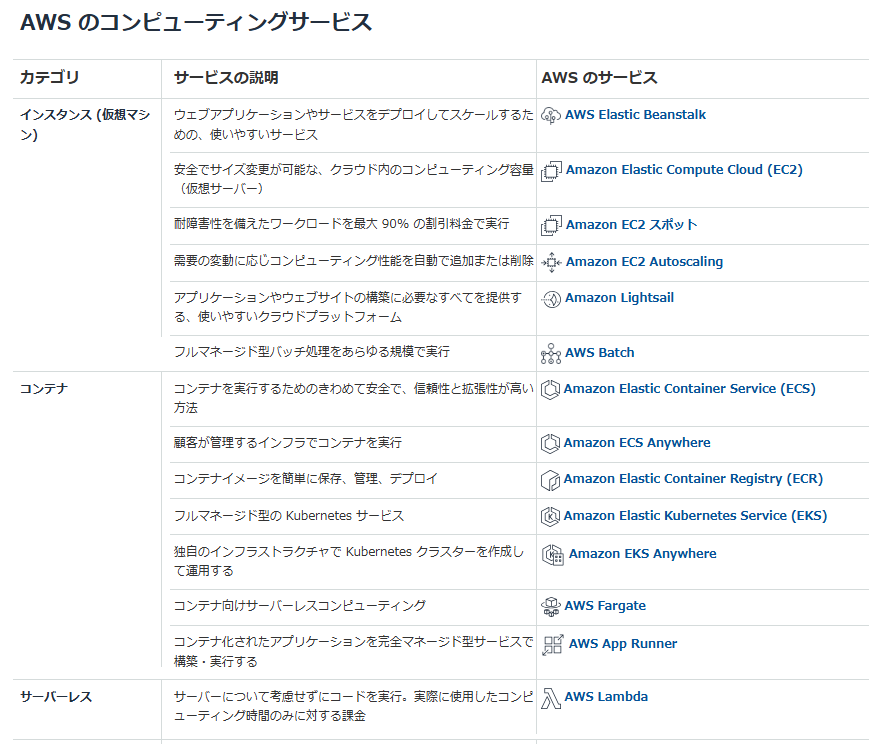The height and width of the screenshot is (744, 869).
Task: Go to Amazon EC2 Autoscaling page
Action: (644, 262)
